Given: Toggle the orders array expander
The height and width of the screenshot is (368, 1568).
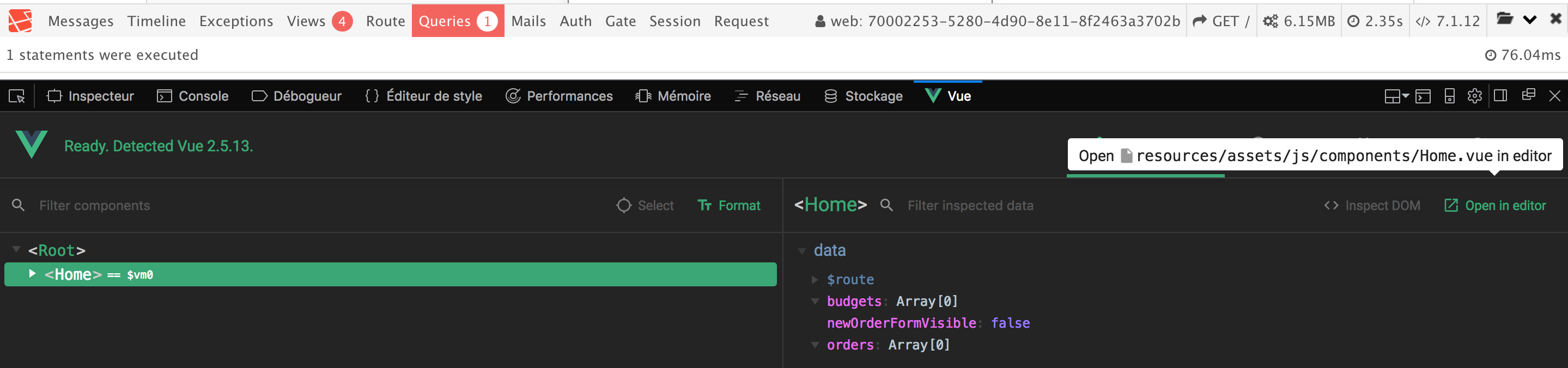Looking at the screenshot, I should [x=815, y=345].
